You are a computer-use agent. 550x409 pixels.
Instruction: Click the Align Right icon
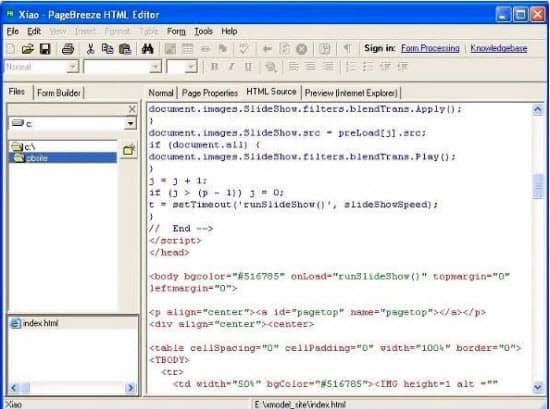(328, 67)
